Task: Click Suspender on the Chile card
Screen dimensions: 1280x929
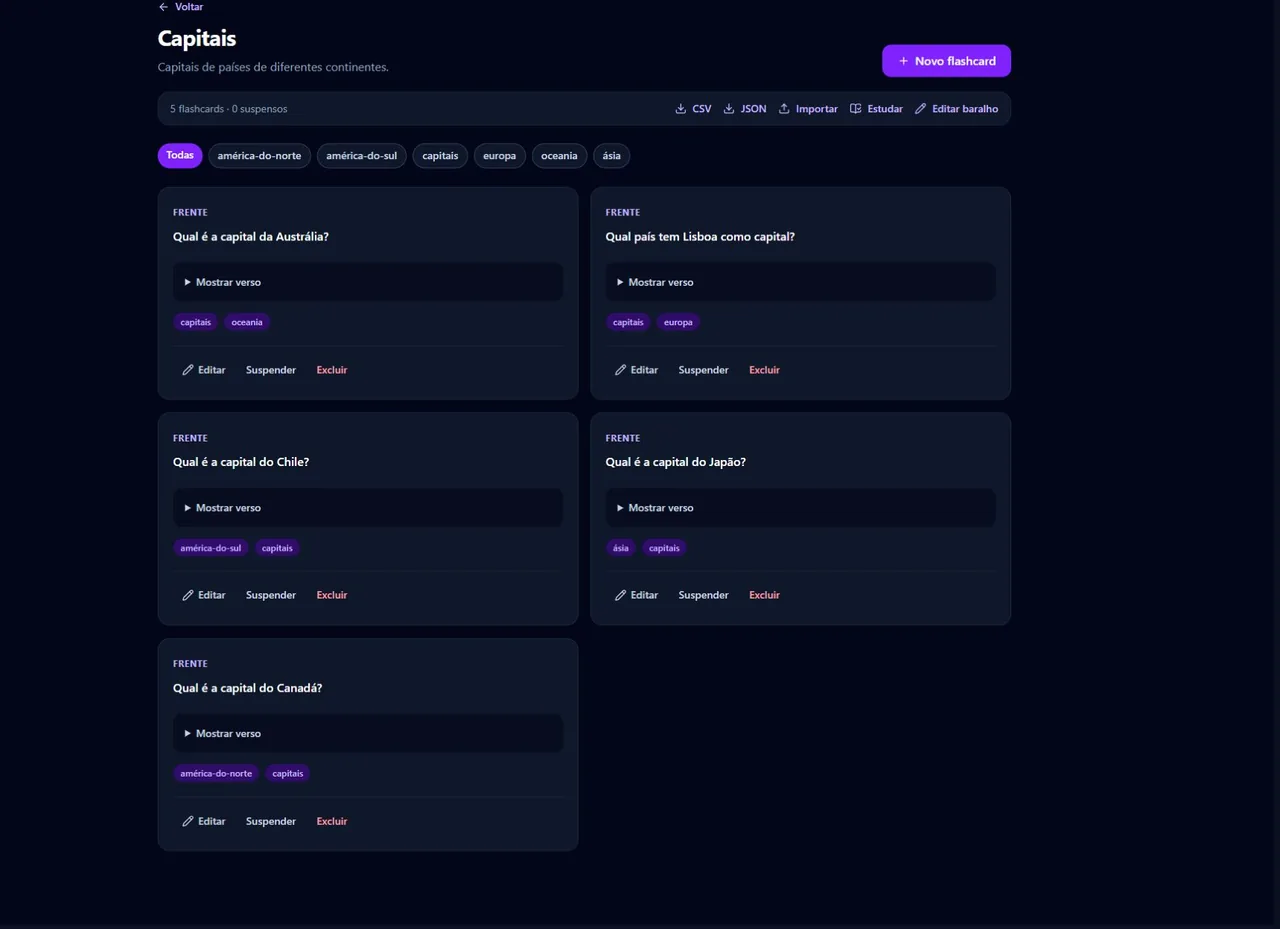Action: click(x=271, y=595)
